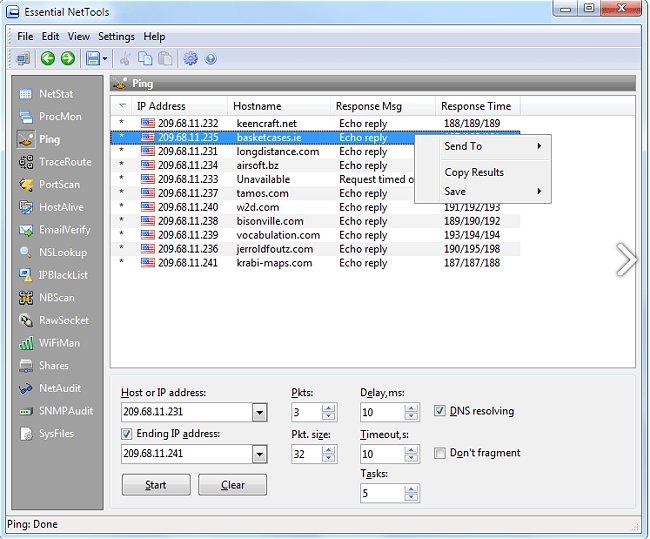650x539 pixels.
Task: Sort by IP Address column header
Action: 179,106
